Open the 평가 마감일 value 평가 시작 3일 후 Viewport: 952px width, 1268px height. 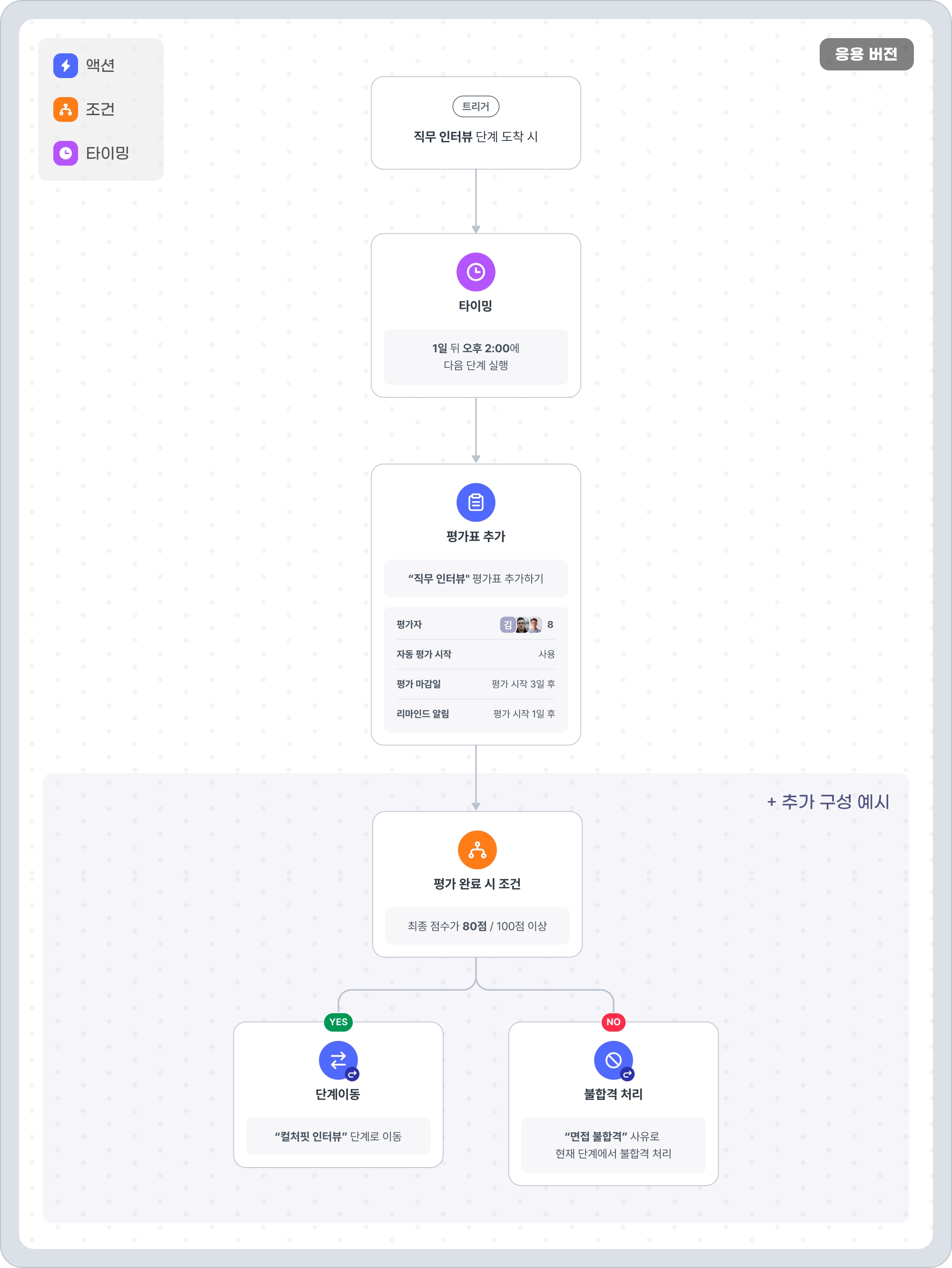click(523, 684)
